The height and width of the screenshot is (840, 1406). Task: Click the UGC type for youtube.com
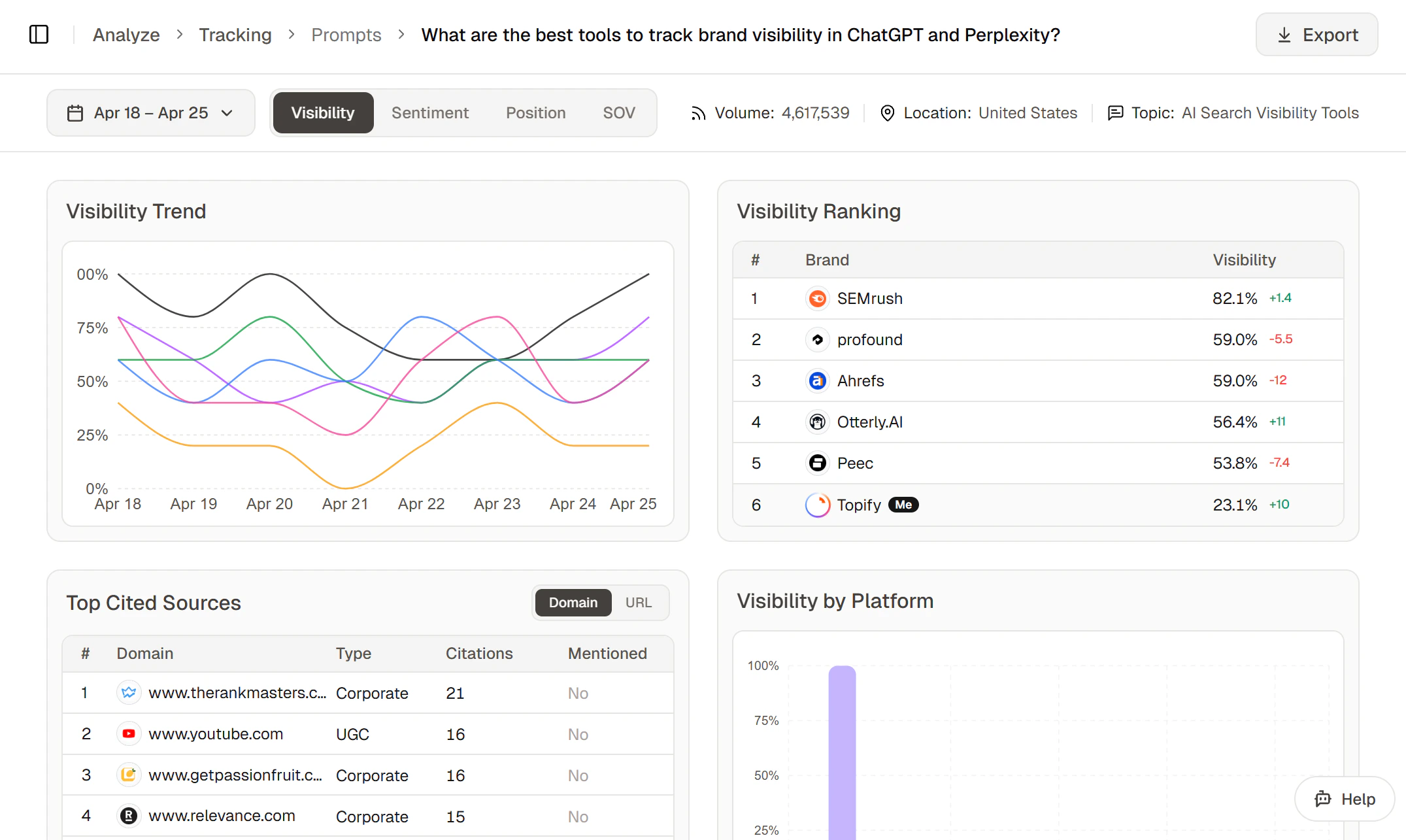point(352,734)
